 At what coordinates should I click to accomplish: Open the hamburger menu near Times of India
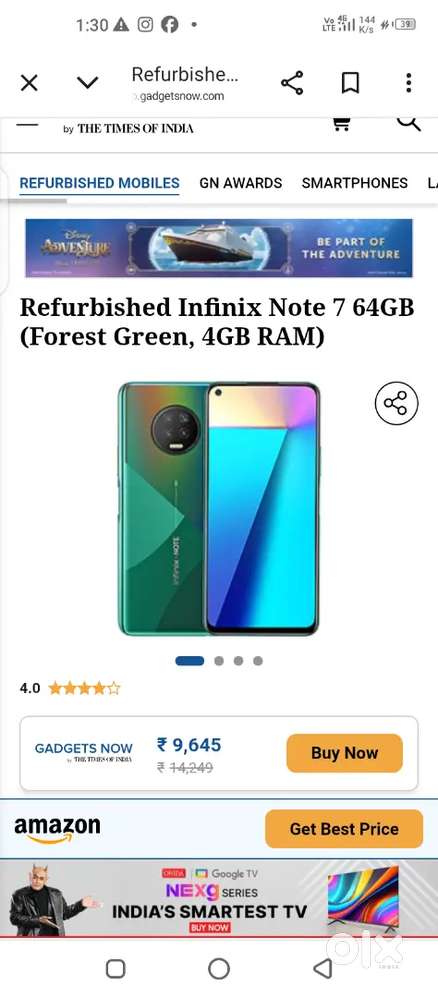27,124
